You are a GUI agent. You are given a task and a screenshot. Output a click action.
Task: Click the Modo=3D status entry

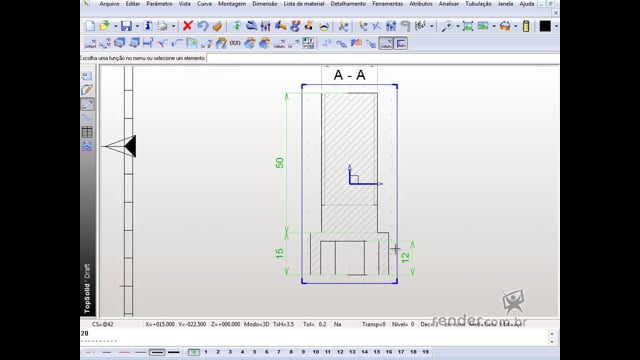(x=257, y=324)
